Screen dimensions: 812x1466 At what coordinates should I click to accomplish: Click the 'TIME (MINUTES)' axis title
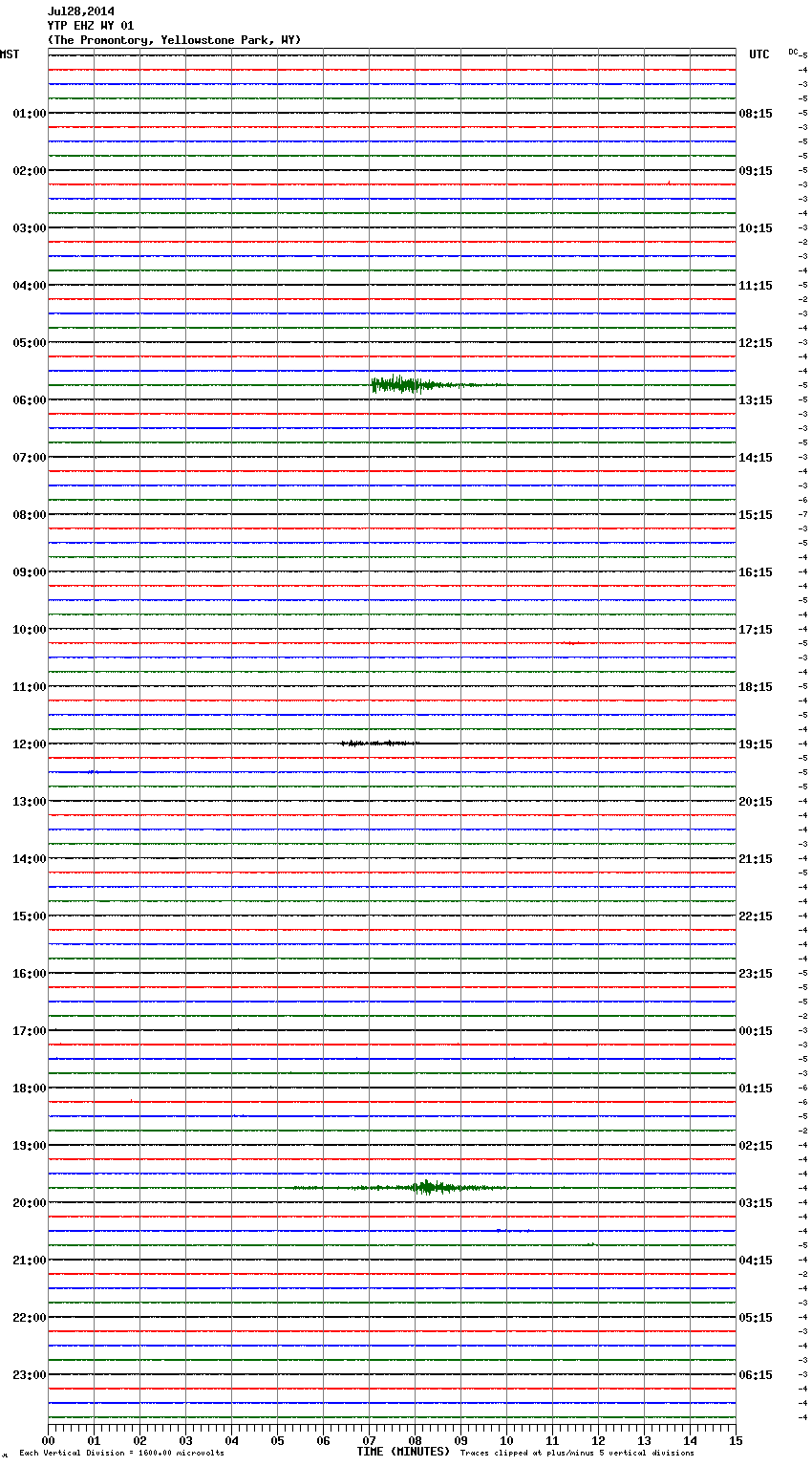tap(403, 1452)
